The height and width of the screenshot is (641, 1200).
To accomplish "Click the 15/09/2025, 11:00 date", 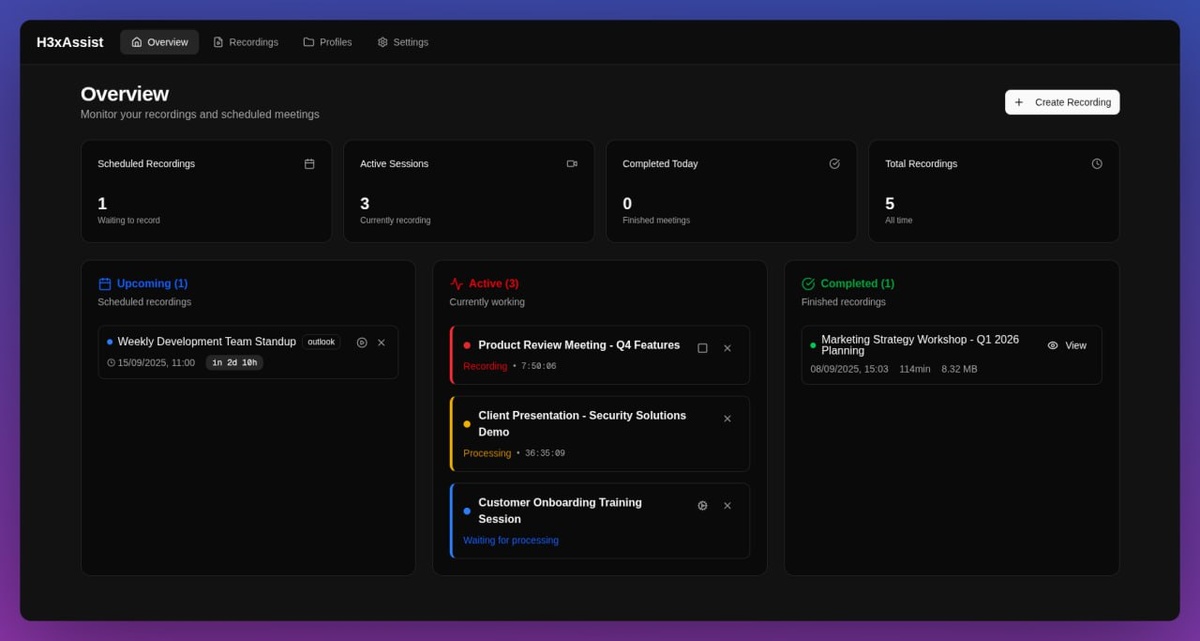I will (156, 363).
